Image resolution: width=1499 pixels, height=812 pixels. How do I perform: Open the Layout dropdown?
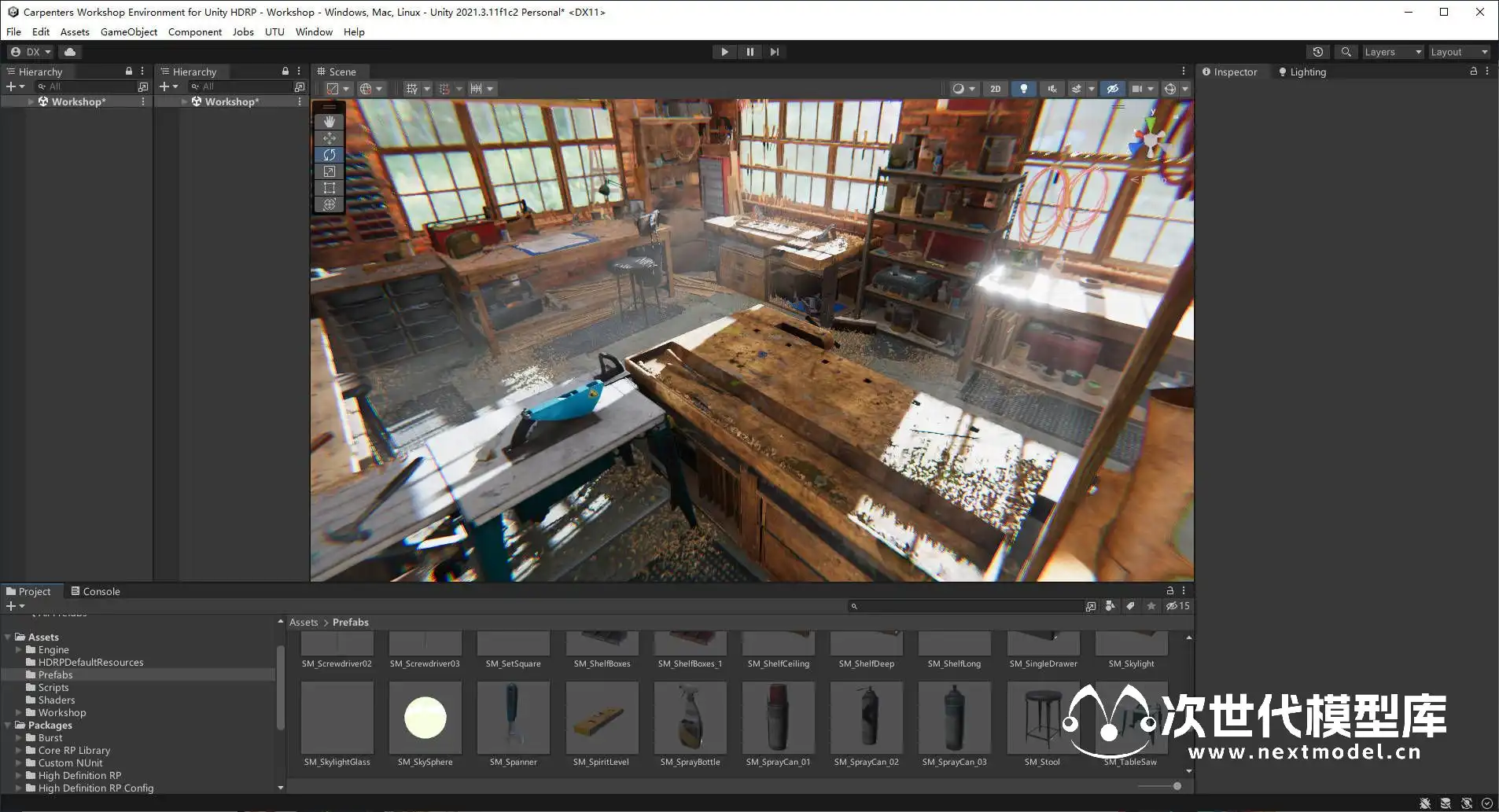(x=1459, y=52)
